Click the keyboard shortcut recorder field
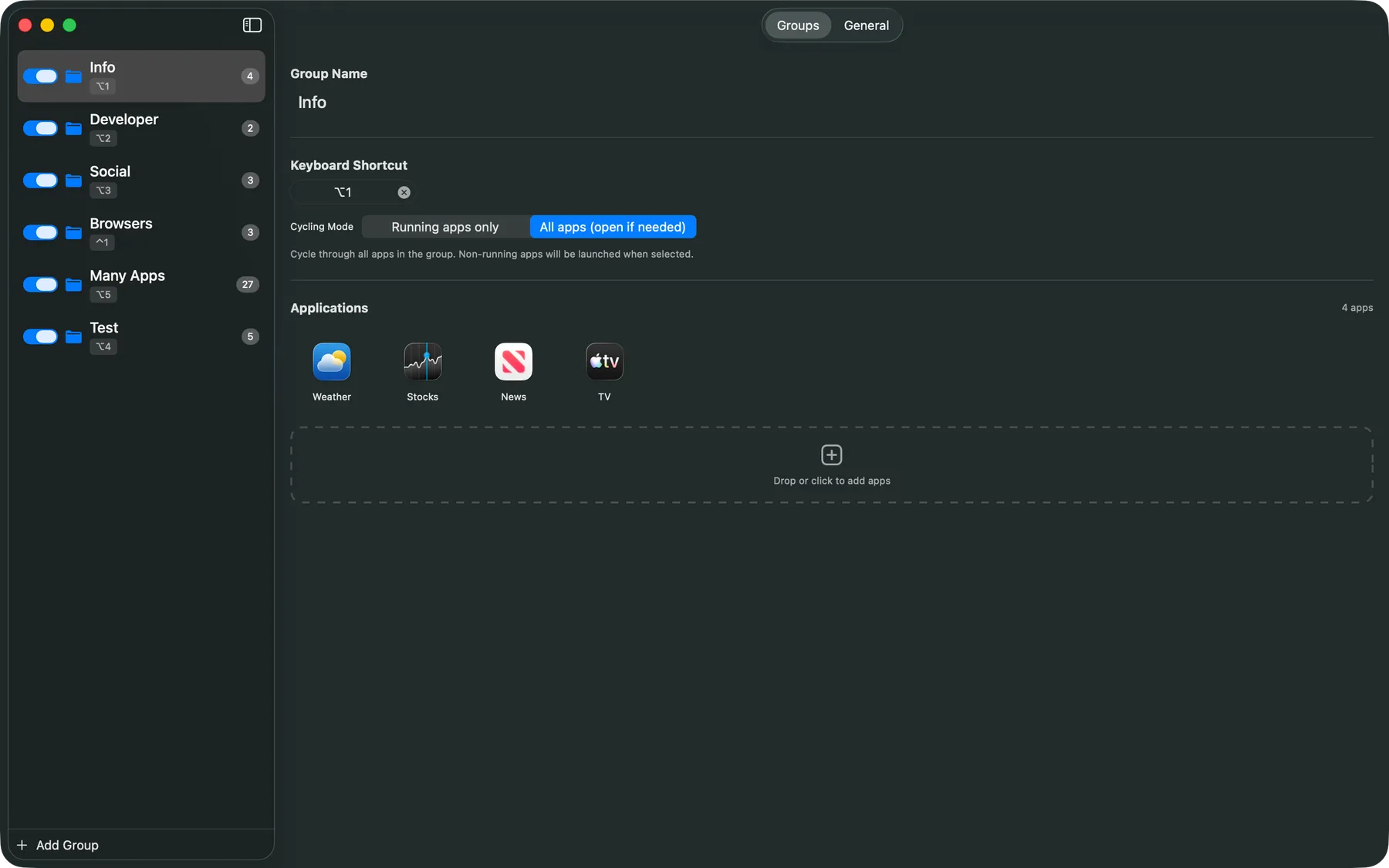Viewport: 1389px width, 868px height. (x=343, y=193)
